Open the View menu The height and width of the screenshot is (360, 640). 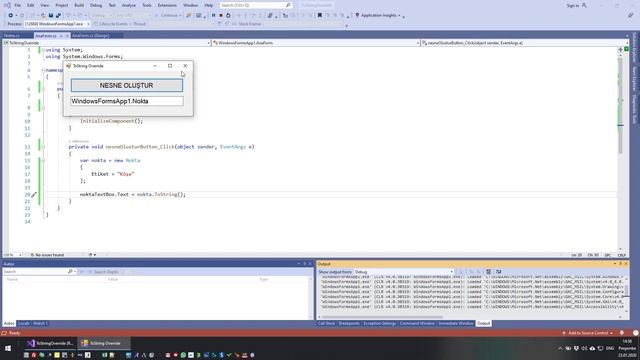pyautogui.click(x=45, y=5)
